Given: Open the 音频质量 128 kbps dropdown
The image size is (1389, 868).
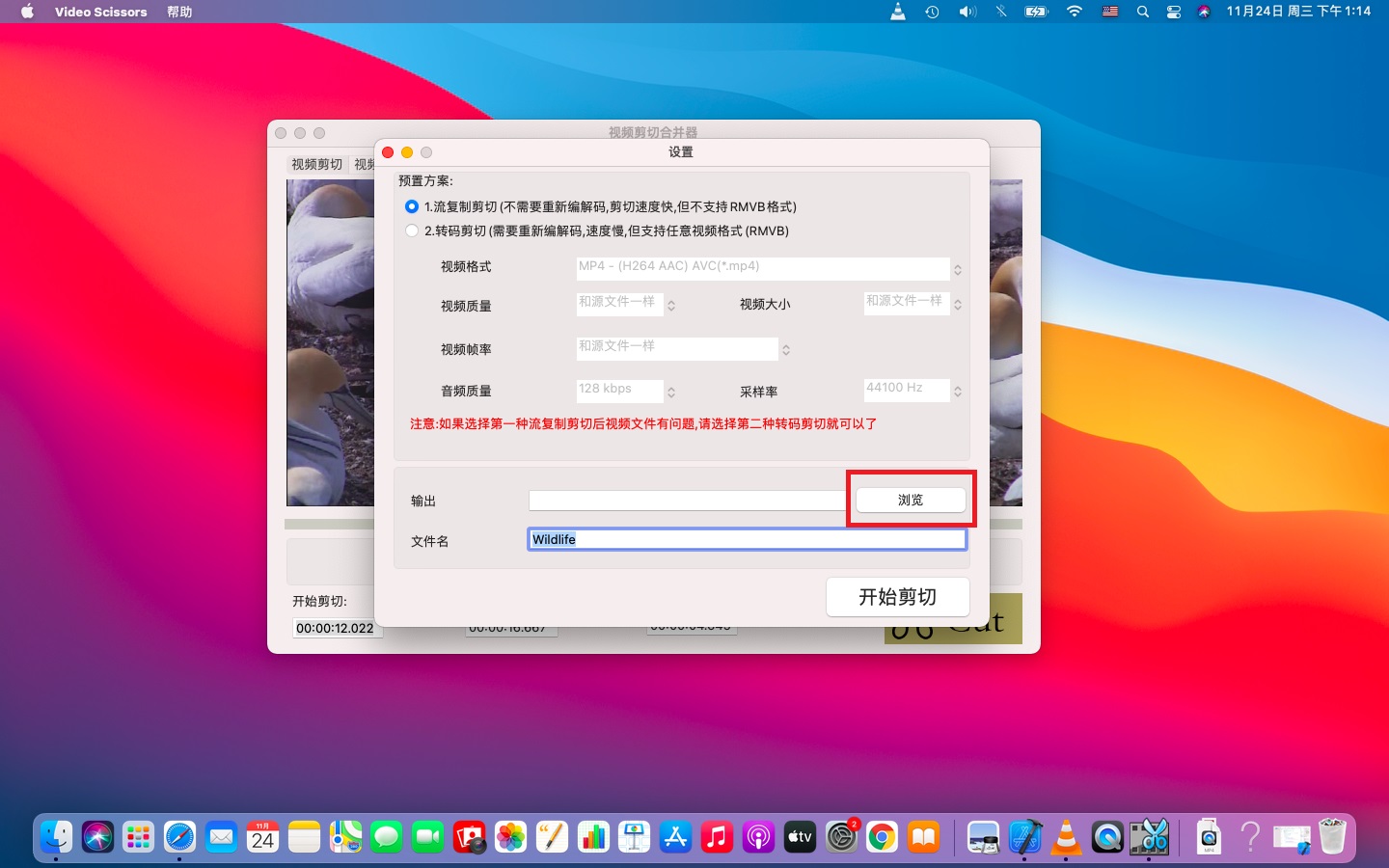Looking at the screenshot, I should coord(626,391).
